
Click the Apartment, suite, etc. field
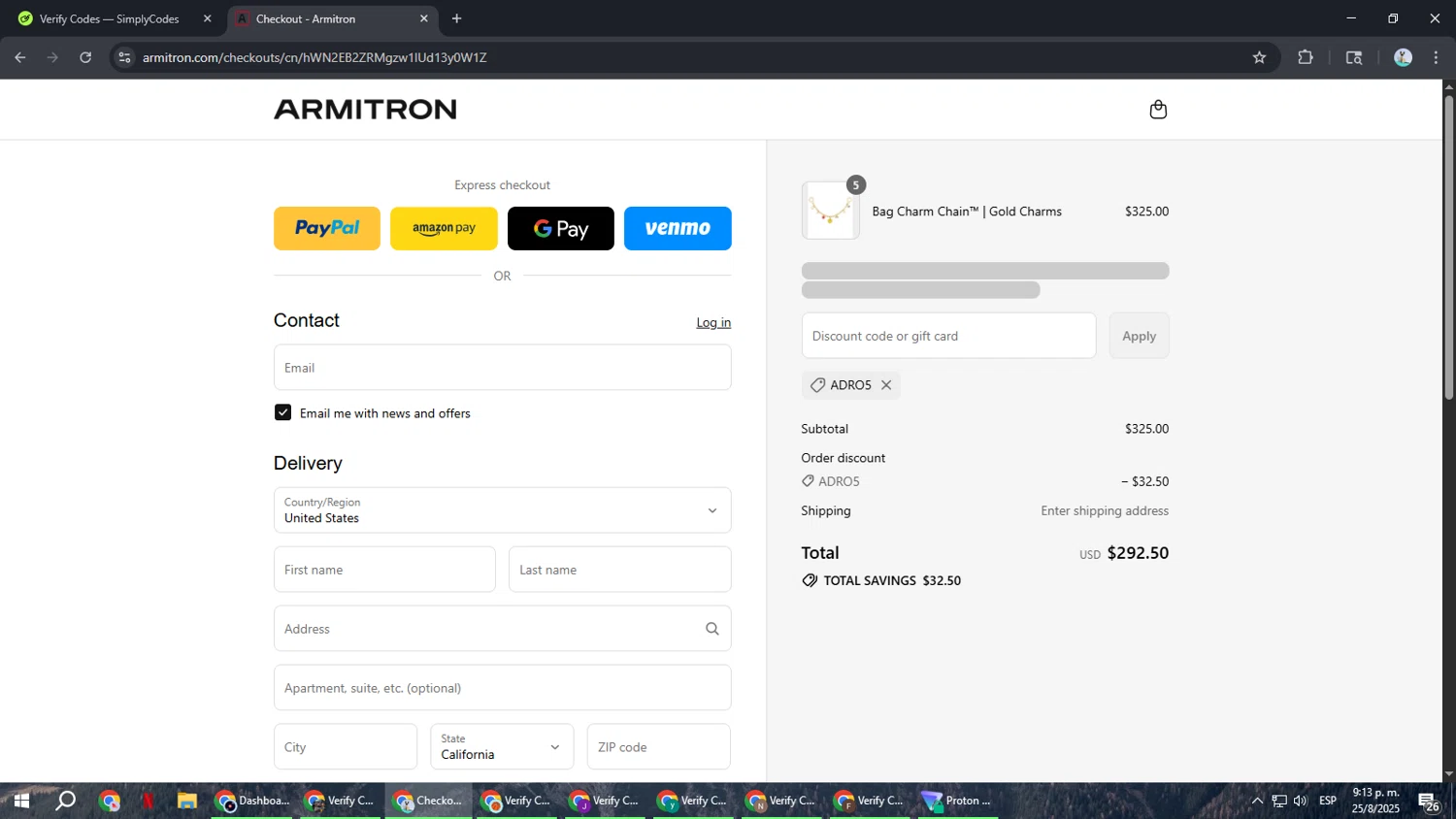pos(503,688)
